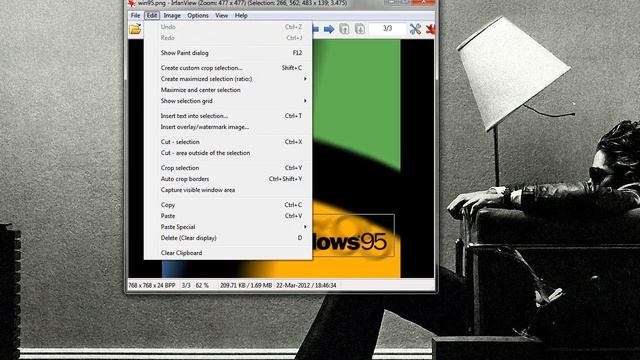Choose Auto crop borders
The image size is (640, 360).
click(x=228, y=179)
